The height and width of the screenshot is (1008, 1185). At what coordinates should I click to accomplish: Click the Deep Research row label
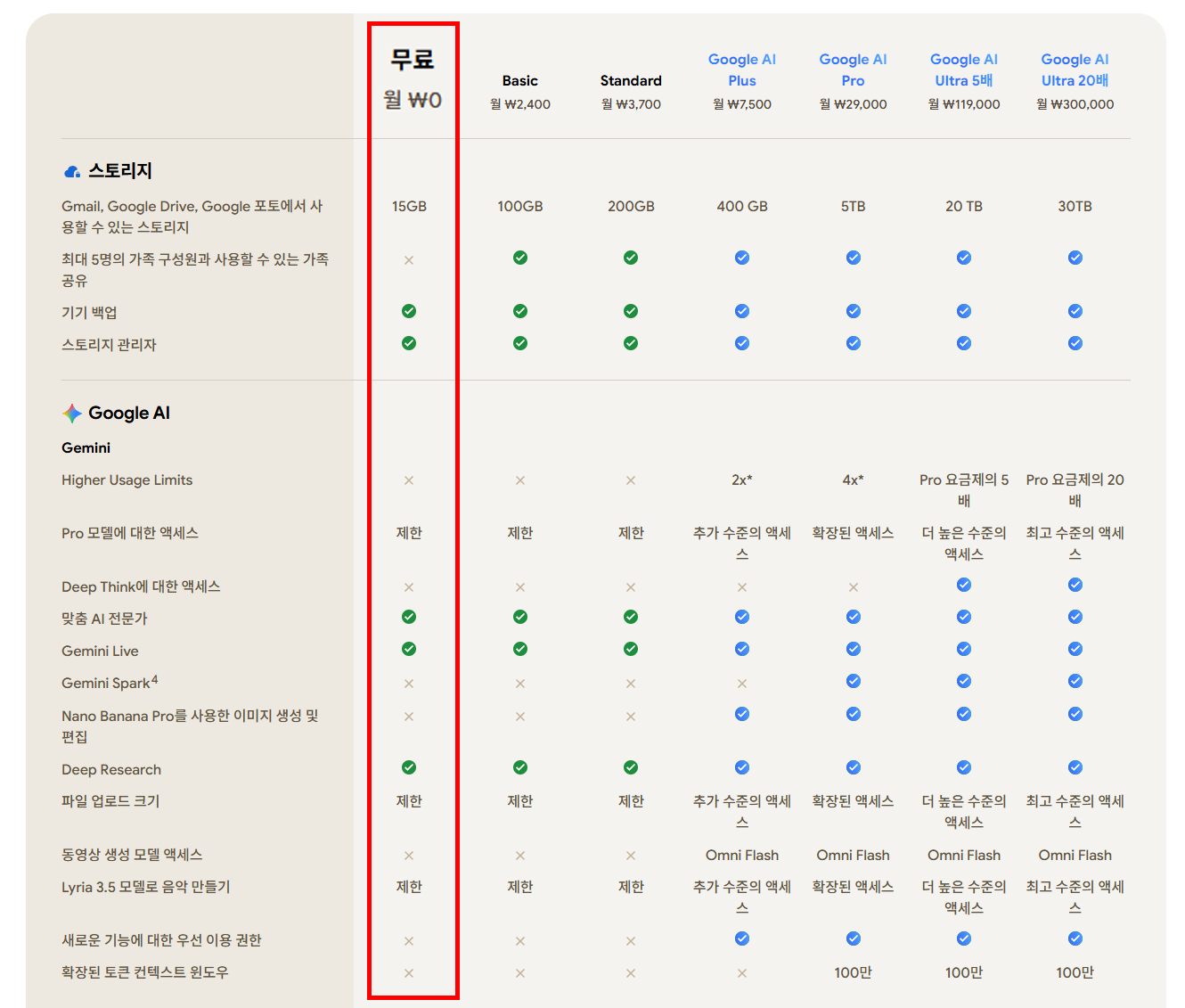[111, 769]
